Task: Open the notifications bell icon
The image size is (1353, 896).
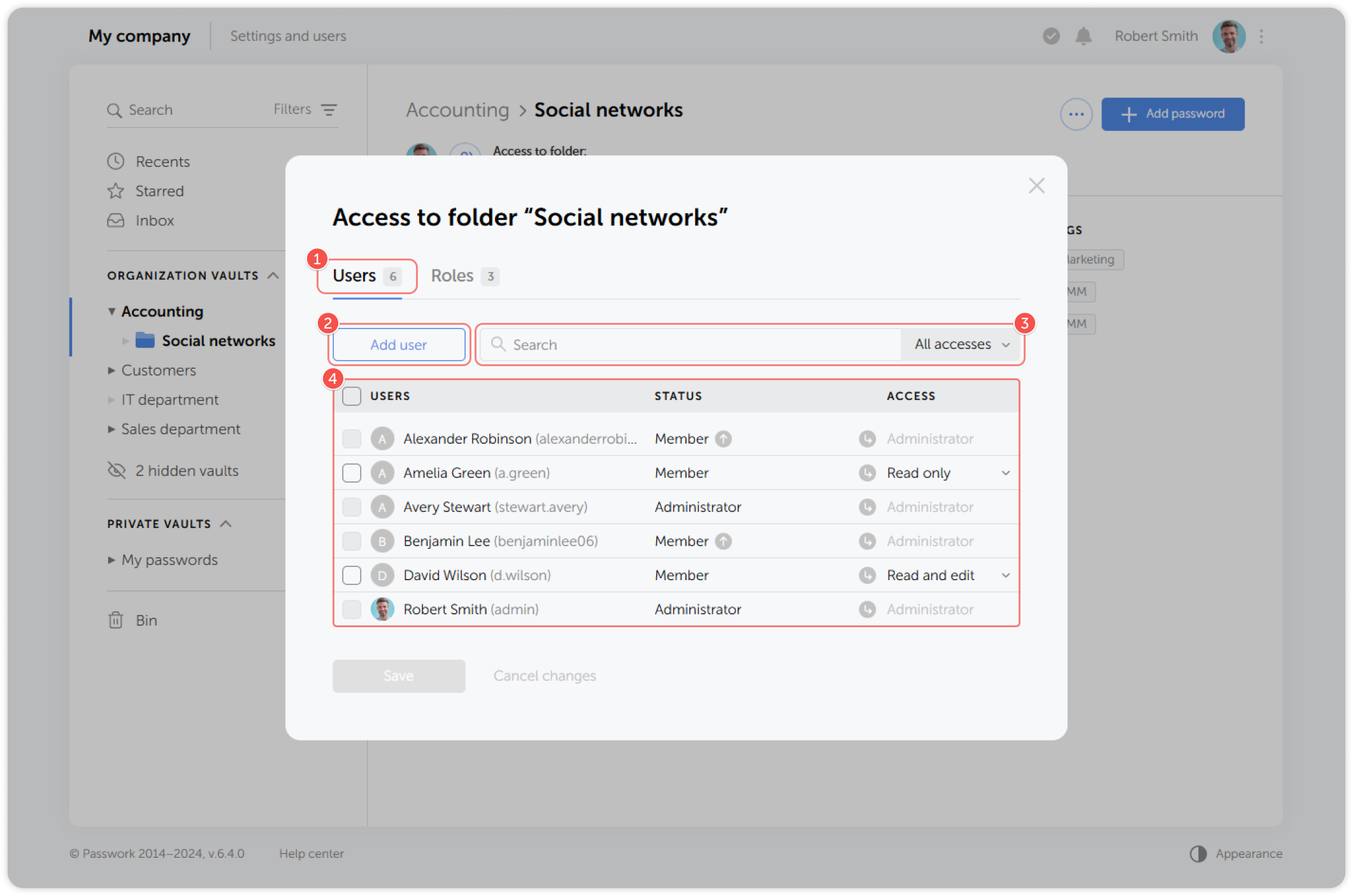Action: click(x=1084, y=36)
